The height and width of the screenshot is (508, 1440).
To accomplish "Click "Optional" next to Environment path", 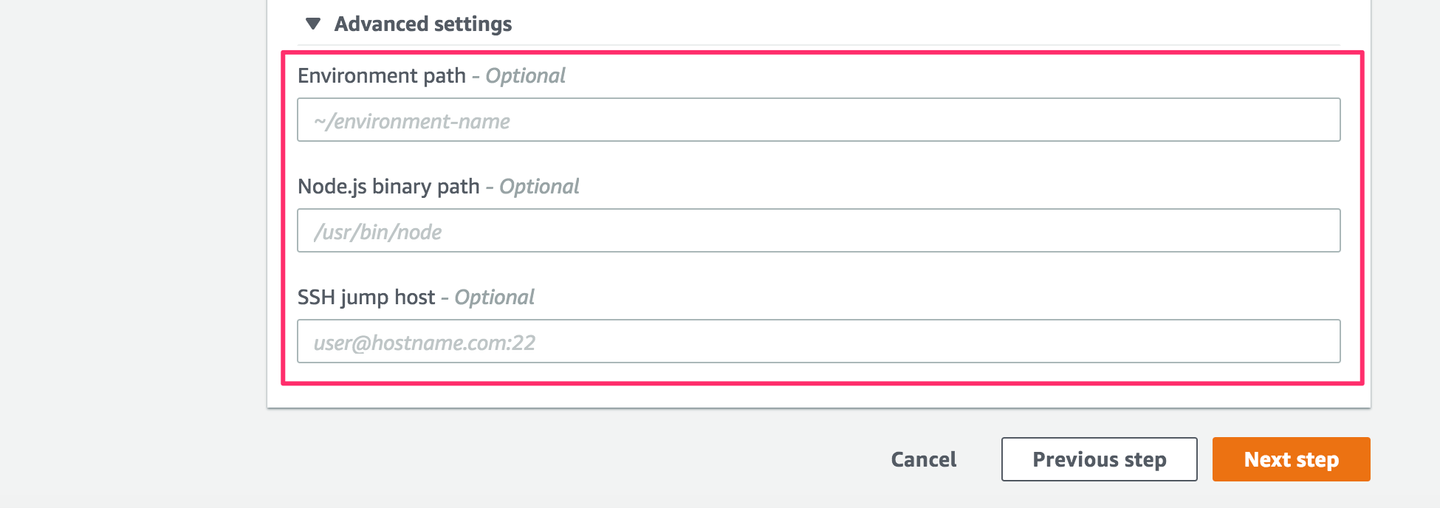I will (x=526, y=76).
